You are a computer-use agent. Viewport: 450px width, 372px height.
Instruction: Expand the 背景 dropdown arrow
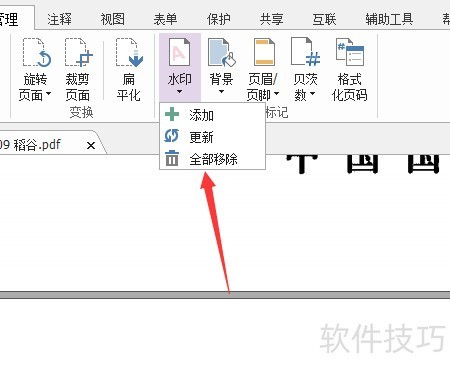[x=221, y=92]
